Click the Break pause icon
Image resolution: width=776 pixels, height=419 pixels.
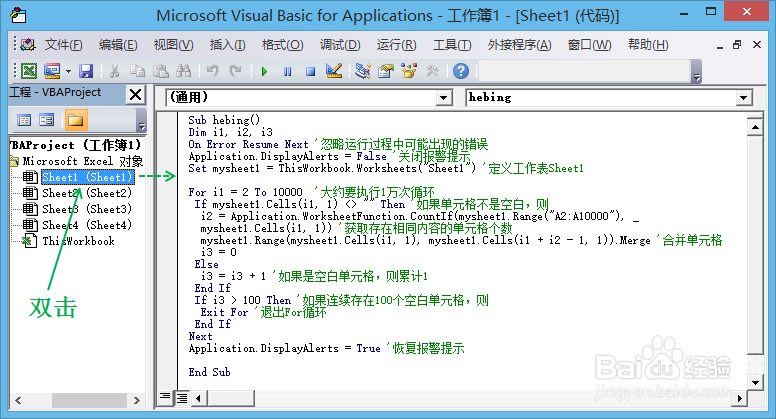click(x=288, y=72)
